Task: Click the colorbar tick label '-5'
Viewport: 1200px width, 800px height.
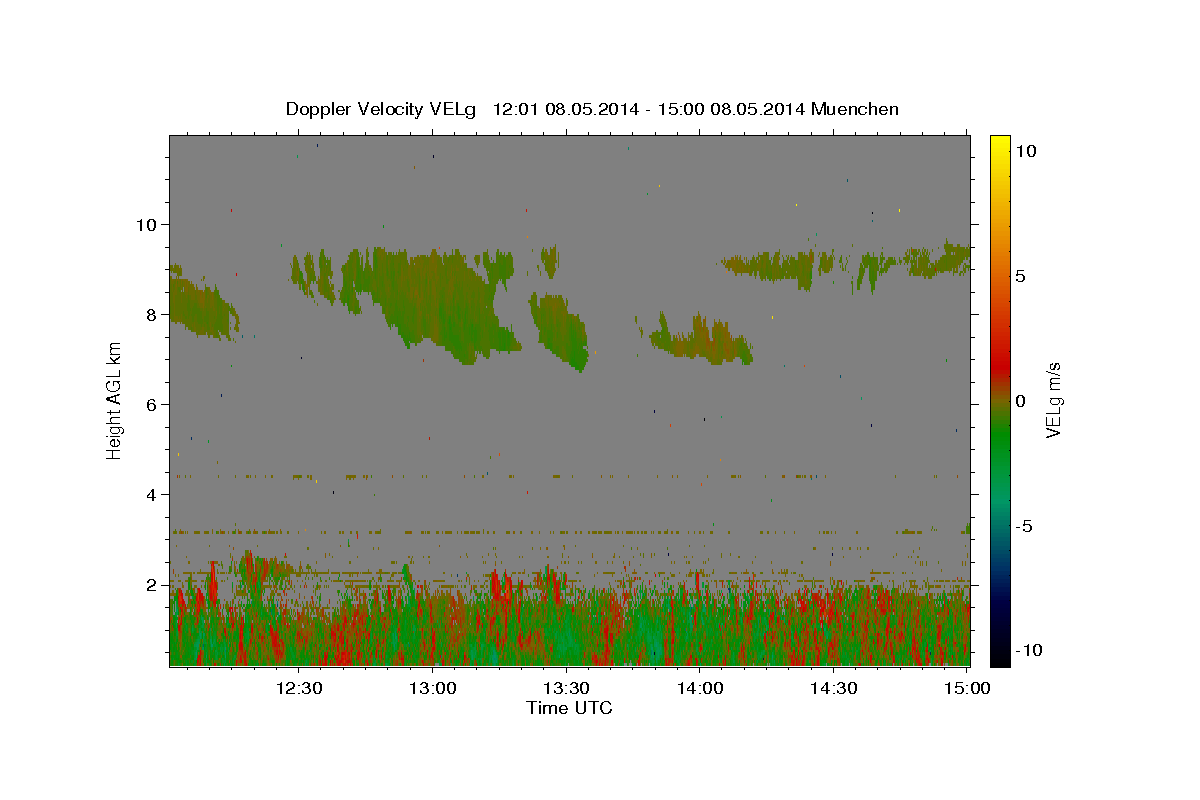Action: point(1026,526)
